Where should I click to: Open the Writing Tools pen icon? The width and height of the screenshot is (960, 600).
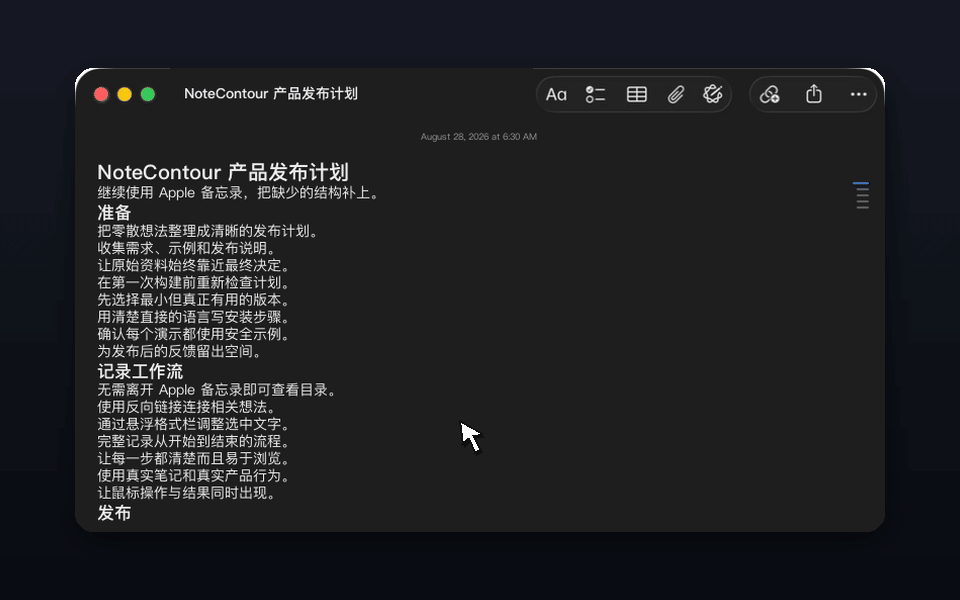713,94
